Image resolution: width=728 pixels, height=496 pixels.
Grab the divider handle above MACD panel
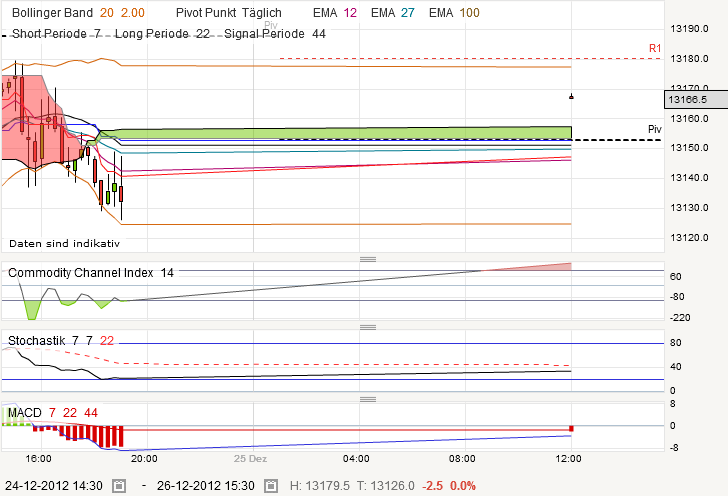pyautogui.click(x=368, y=399)
